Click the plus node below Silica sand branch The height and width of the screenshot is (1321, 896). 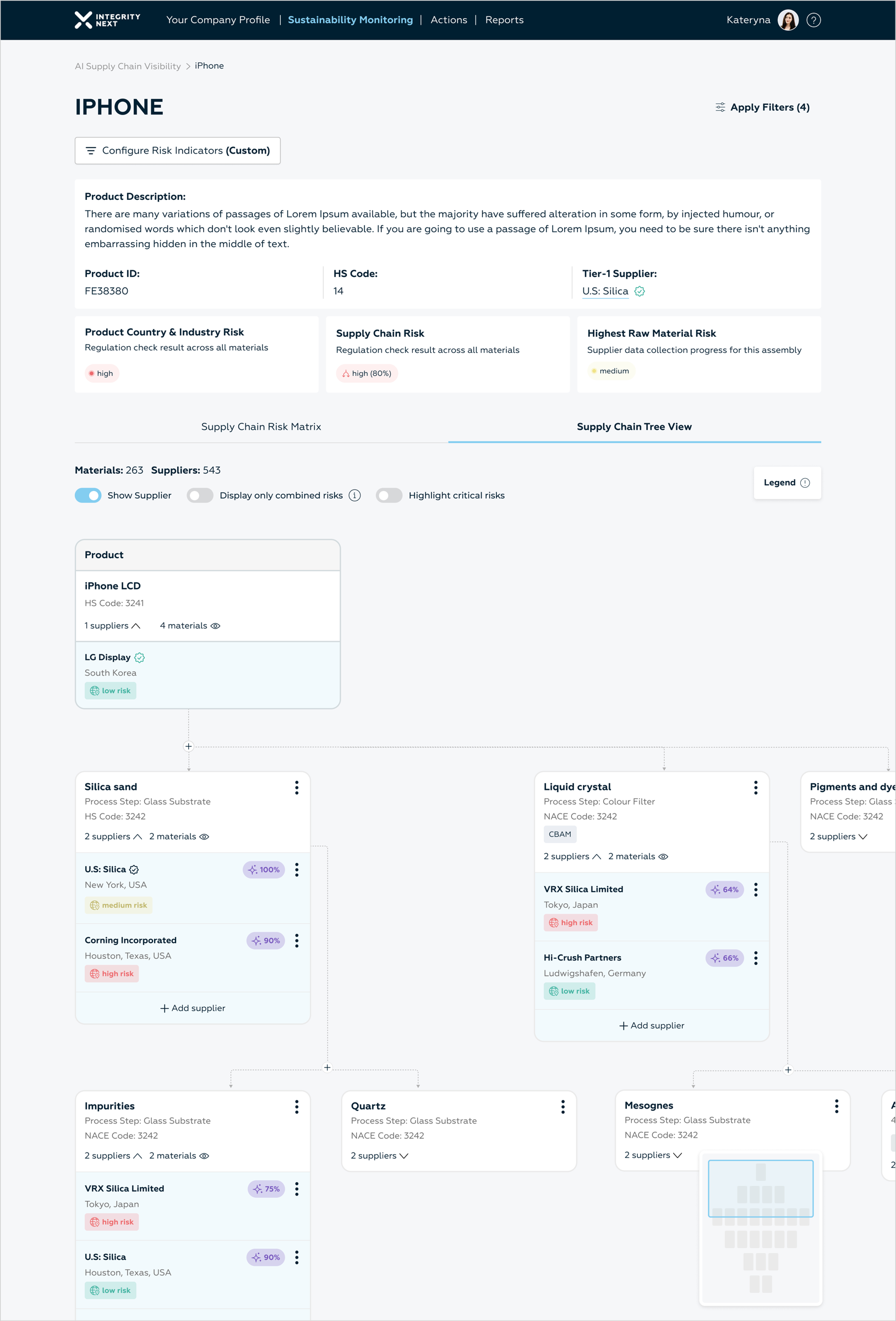(327, 1067)
